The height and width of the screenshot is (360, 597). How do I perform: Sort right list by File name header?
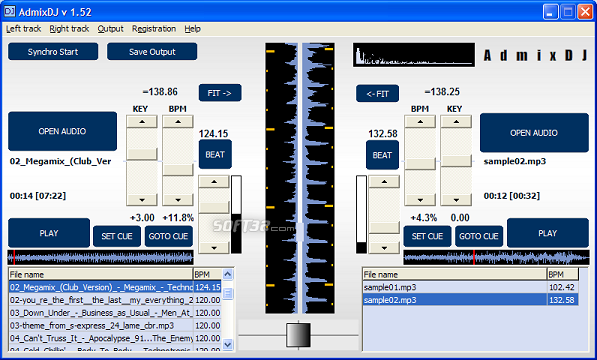455,274
